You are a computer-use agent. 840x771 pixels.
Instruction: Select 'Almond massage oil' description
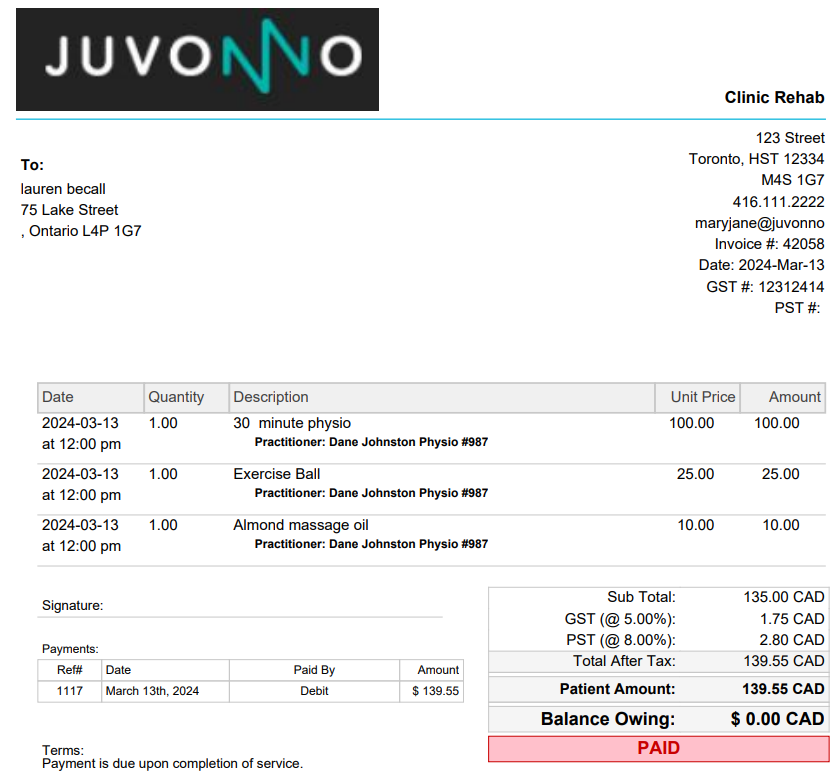(x=301, y=525)
